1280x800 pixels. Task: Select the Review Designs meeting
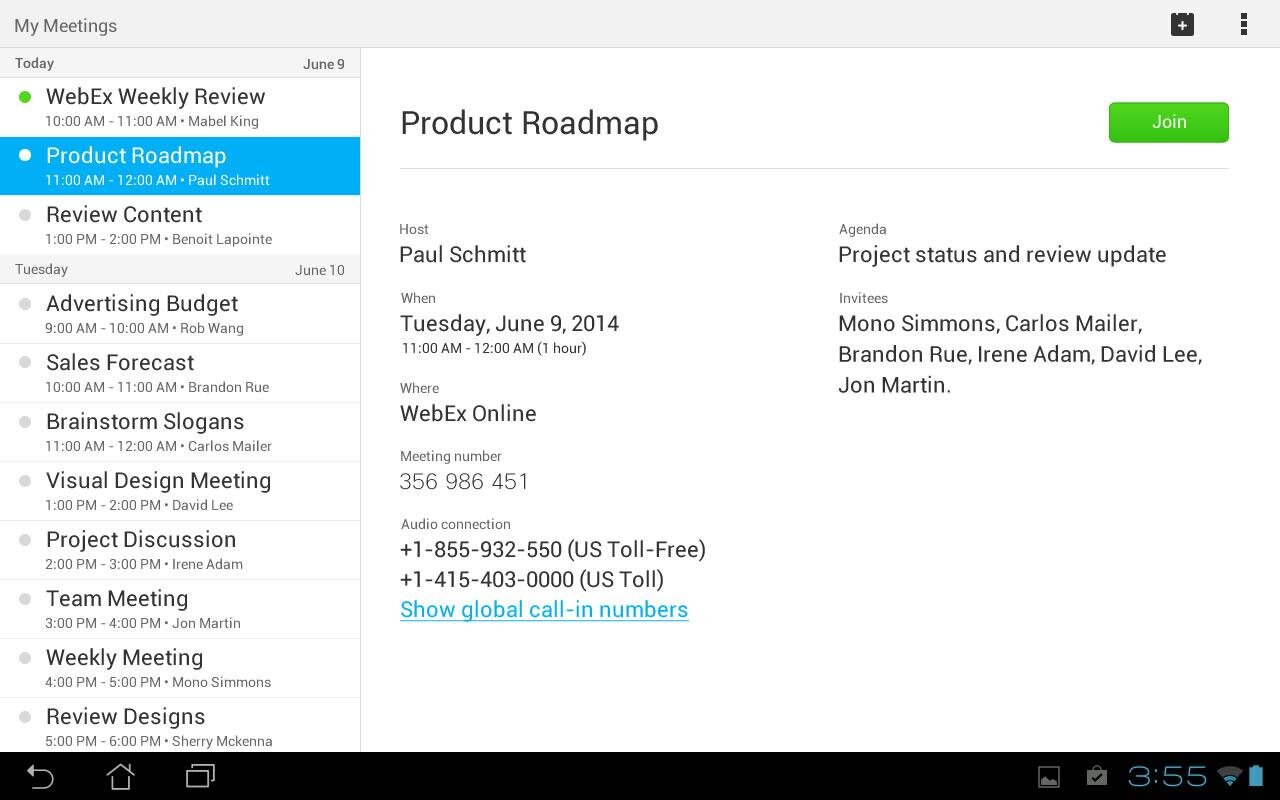180,726
